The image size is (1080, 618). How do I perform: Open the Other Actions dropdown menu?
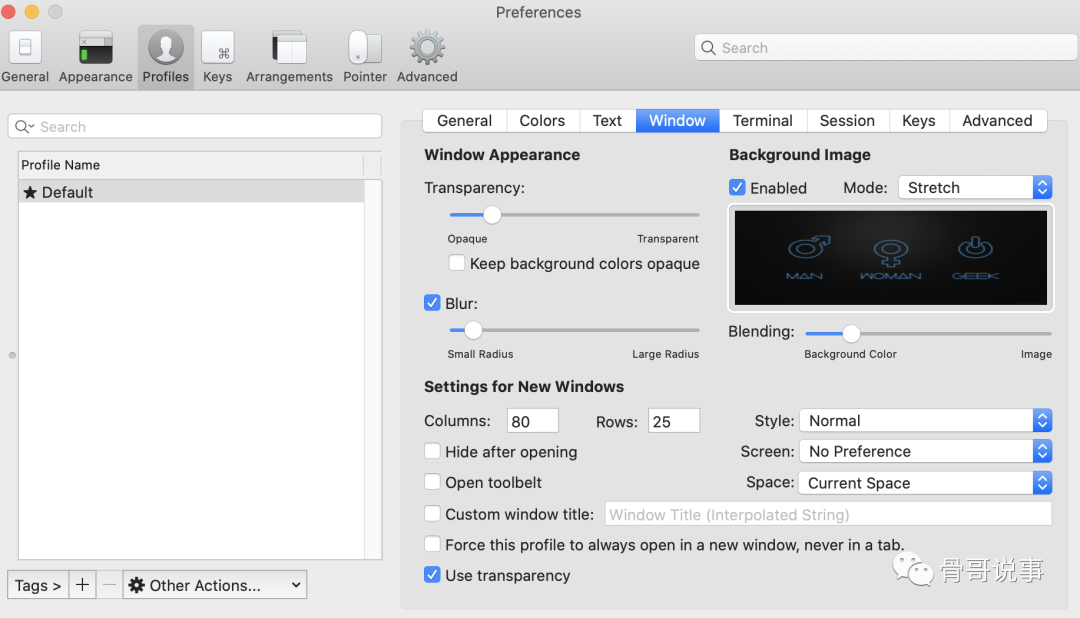[x=215, y=585]
